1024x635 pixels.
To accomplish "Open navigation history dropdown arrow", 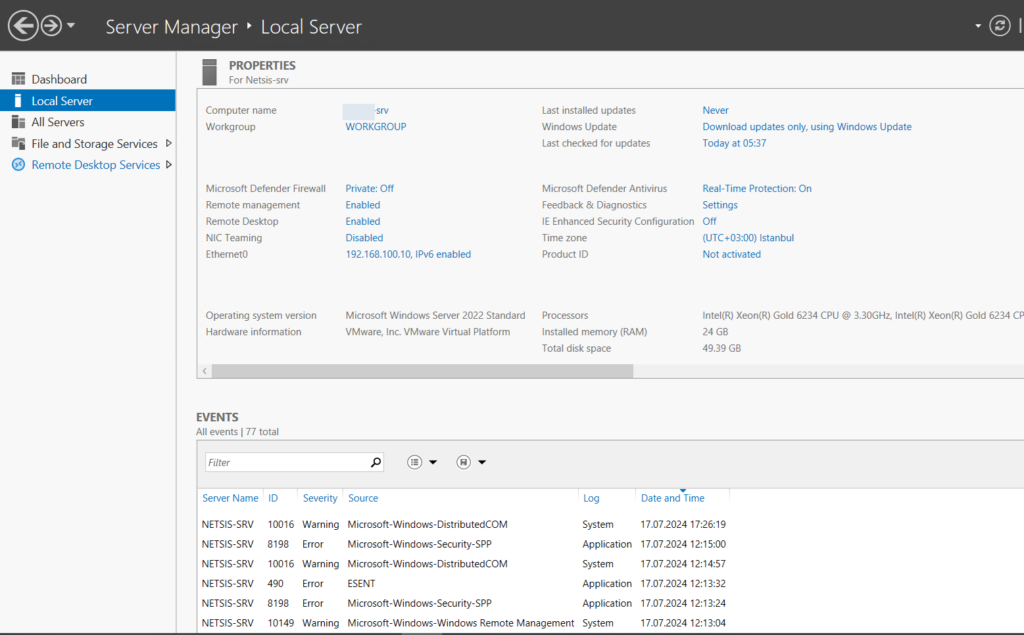I will [71, 26].
